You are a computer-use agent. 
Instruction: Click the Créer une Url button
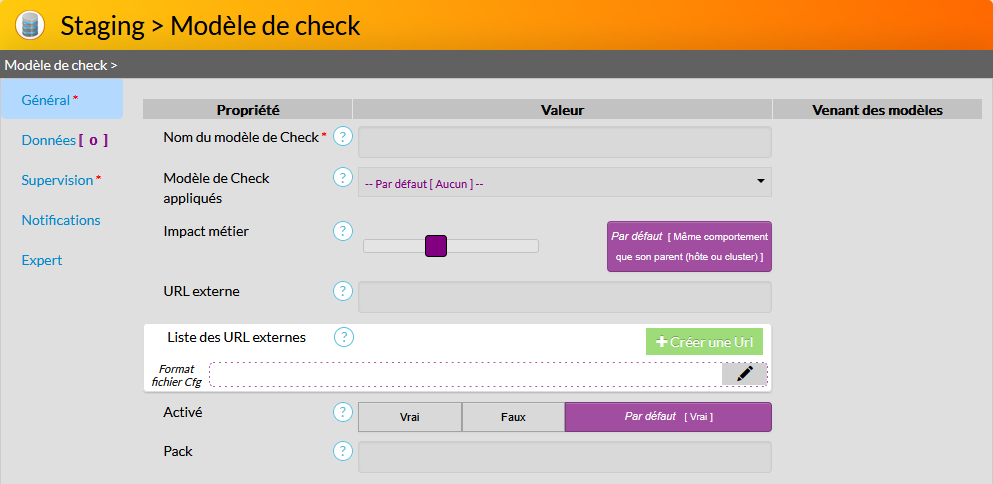(704, 342)
